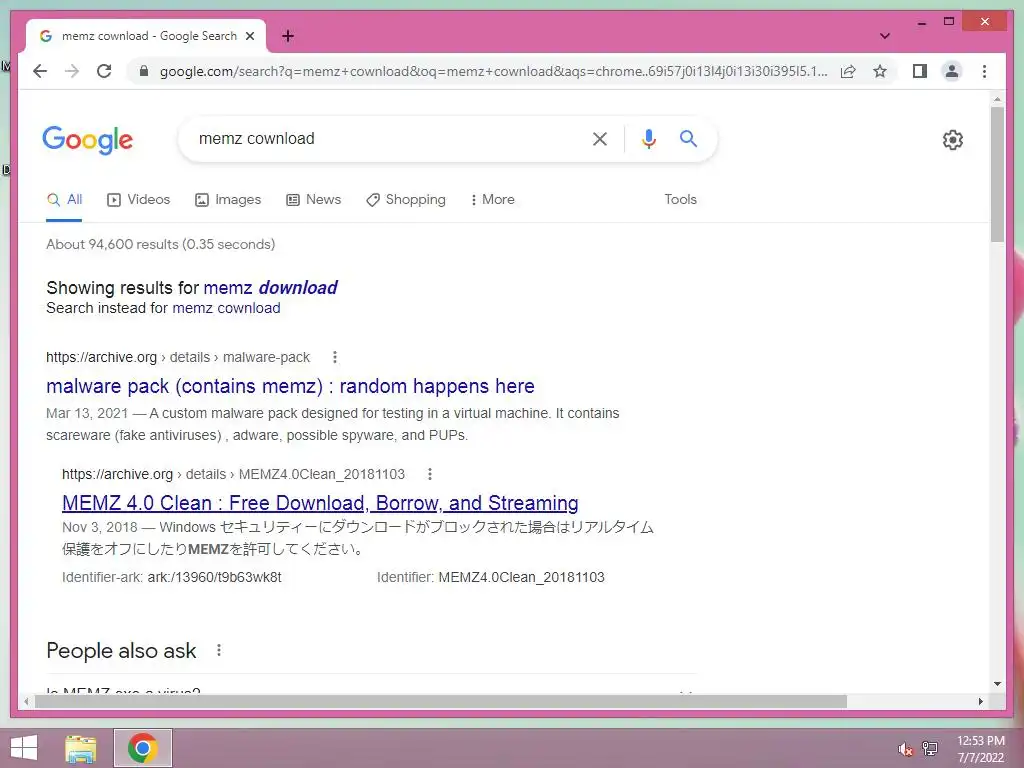Screen dimensions: 1024x768
Task: Click the scroll right arrow
Action: pyautogui.click(x=980, y=701)
